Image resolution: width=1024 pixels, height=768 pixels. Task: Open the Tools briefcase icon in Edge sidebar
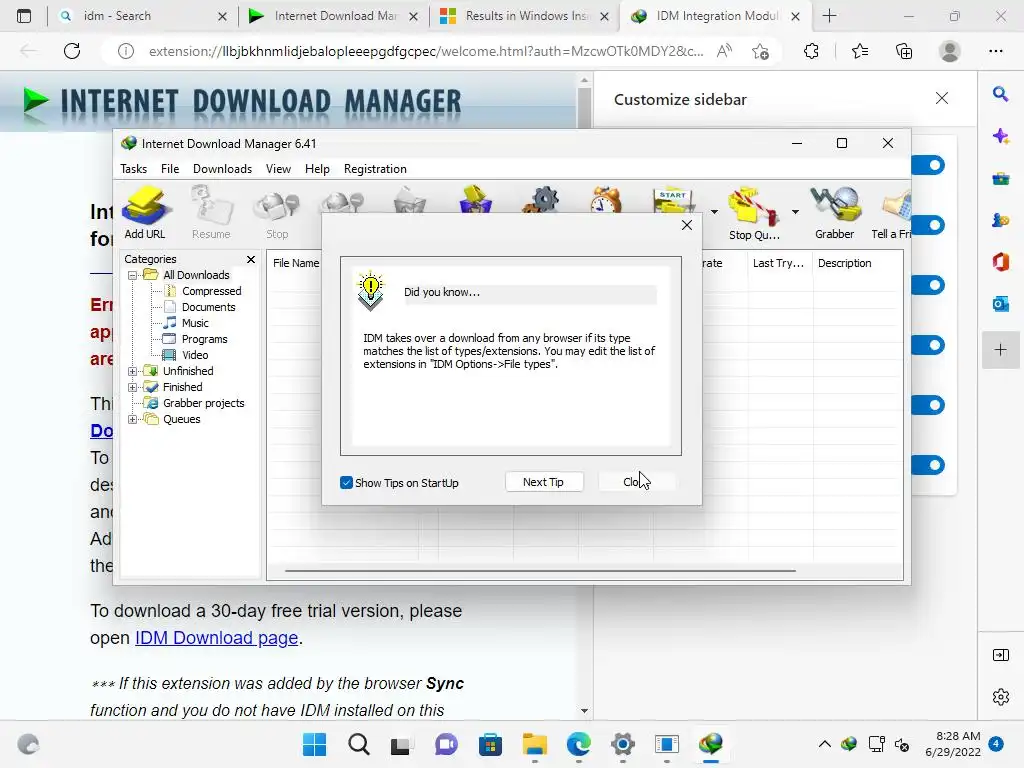point(1000,178)
